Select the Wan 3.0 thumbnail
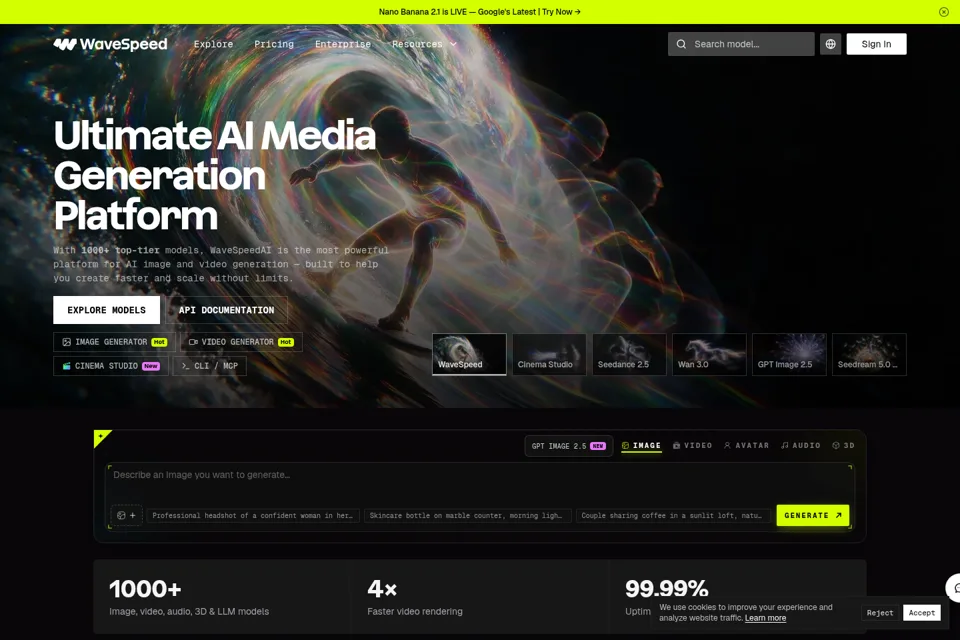 click(709, 354)
